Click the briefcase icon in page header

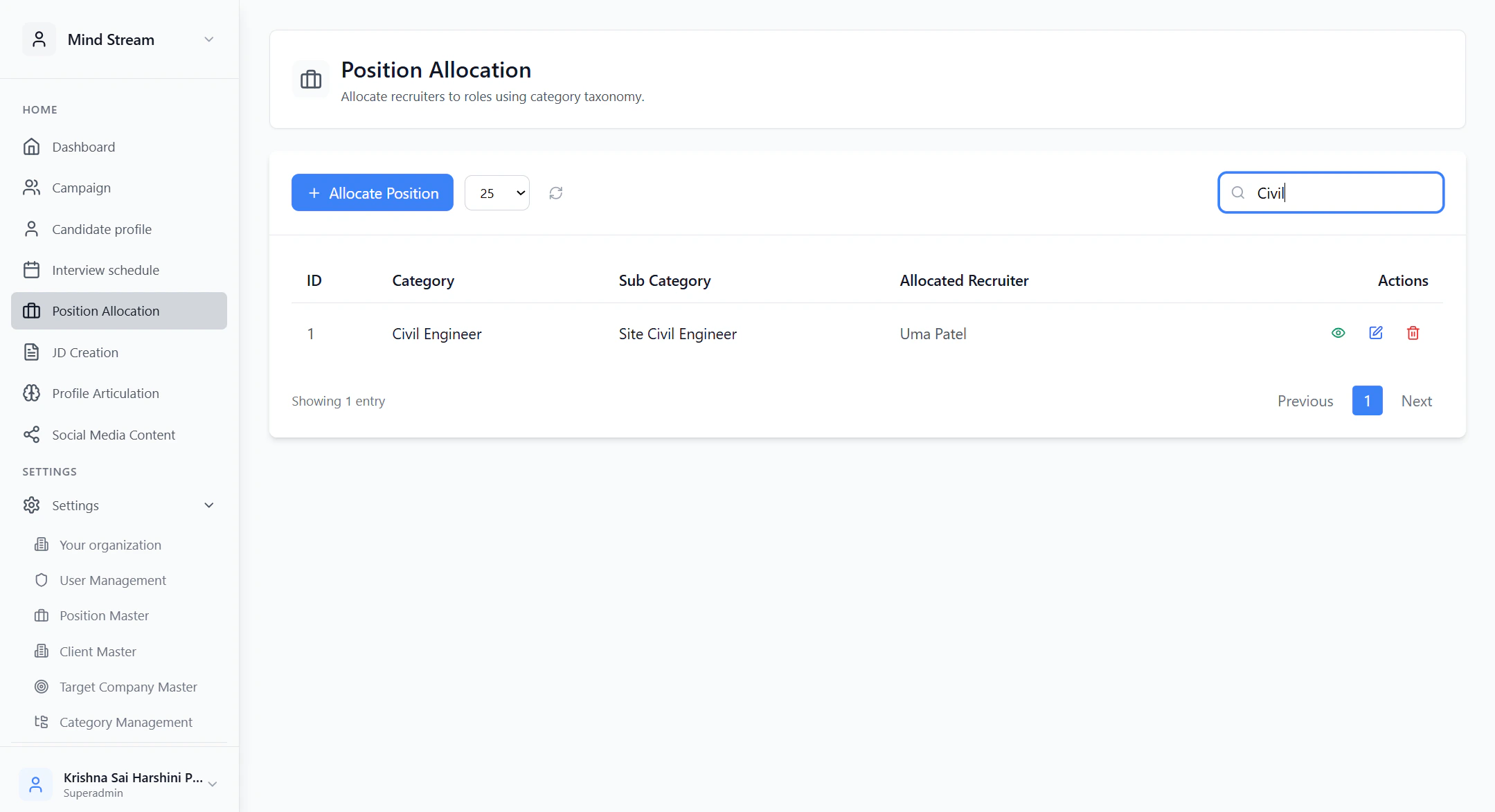[x=311, y=80]
